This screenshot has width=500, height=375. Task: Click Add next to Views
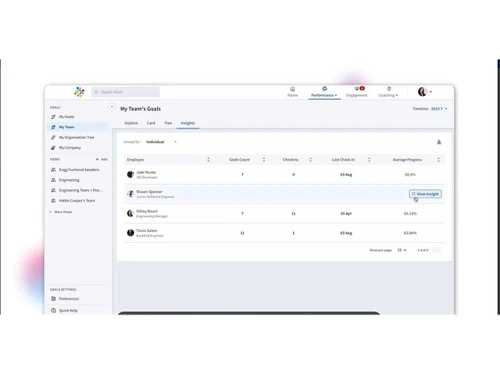click(102, 159)
